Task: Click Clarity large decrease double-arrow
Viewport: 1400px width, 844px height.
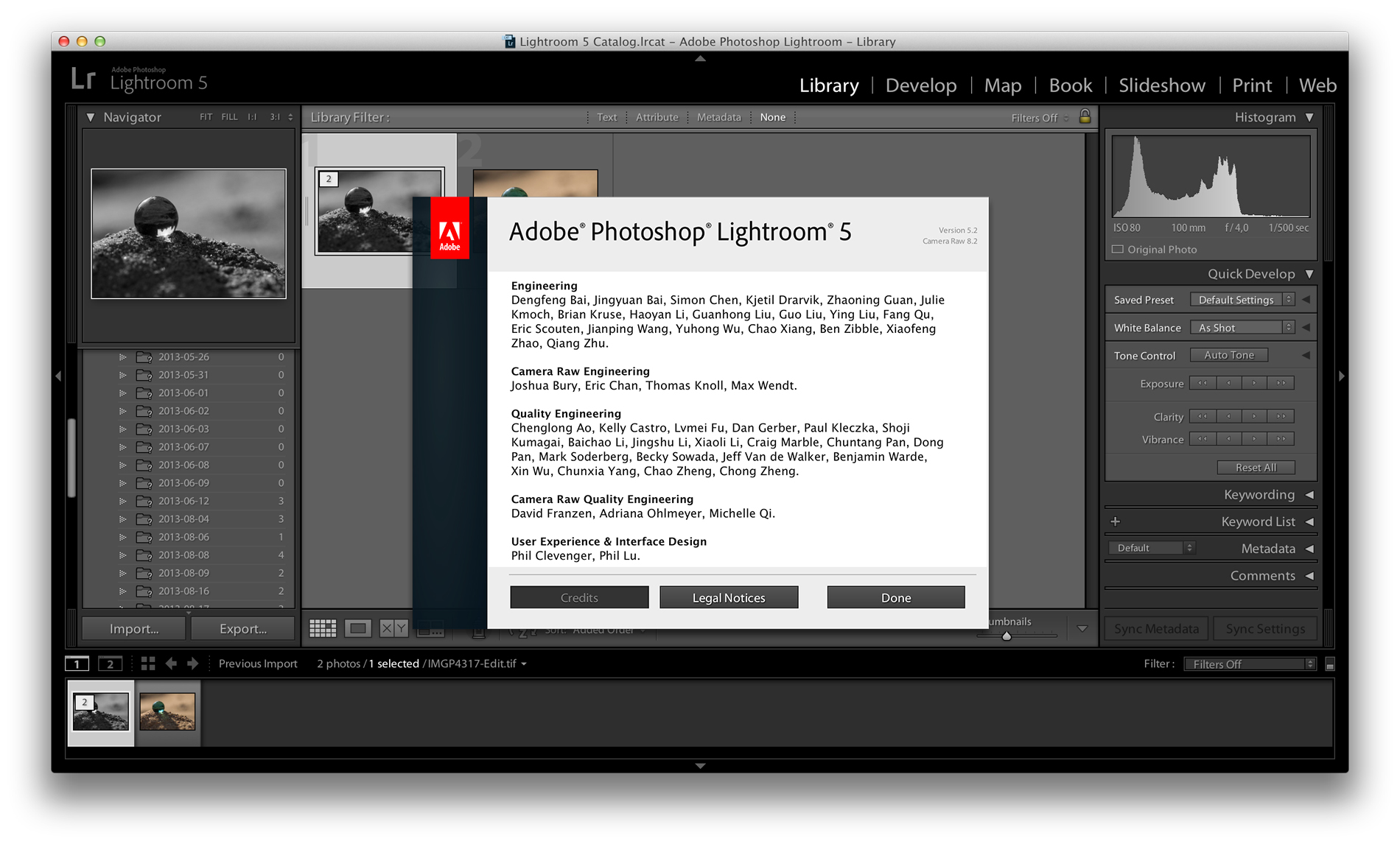Action: coord(1203,416)
